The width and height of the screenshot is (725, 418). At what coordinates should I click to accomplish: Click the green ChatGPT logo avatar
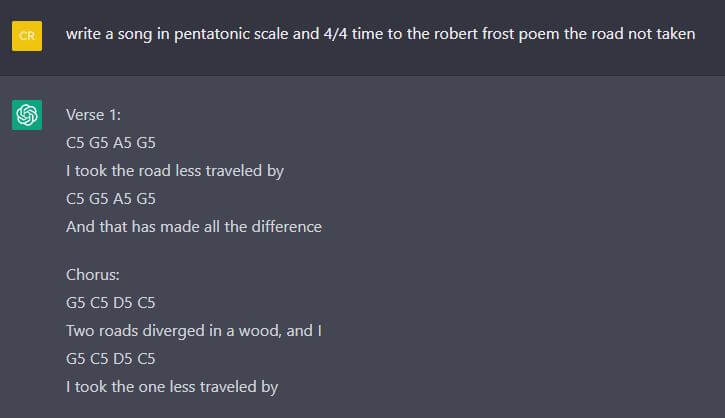coord(27,115)
